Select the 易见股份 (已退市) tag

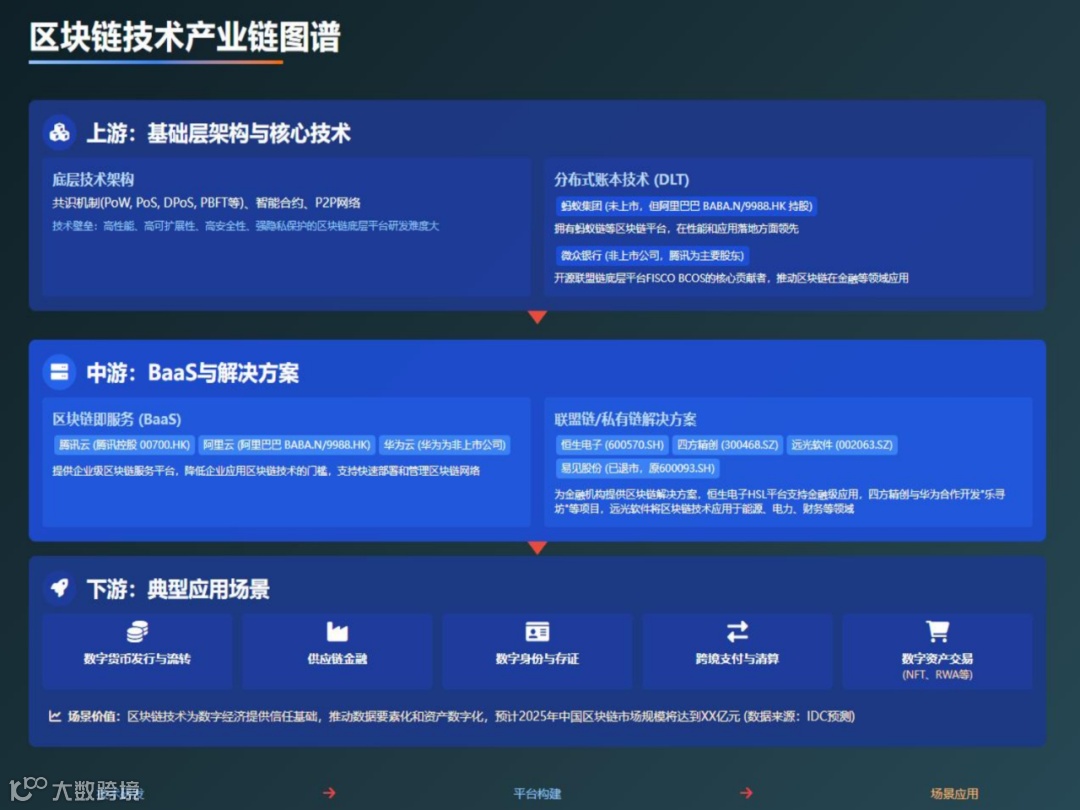(637, 468)
